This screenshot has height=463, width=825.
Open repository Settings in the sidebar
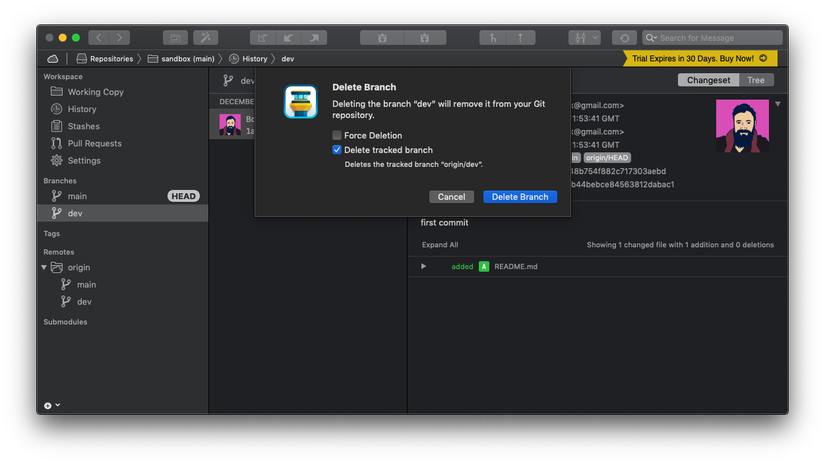83,160
